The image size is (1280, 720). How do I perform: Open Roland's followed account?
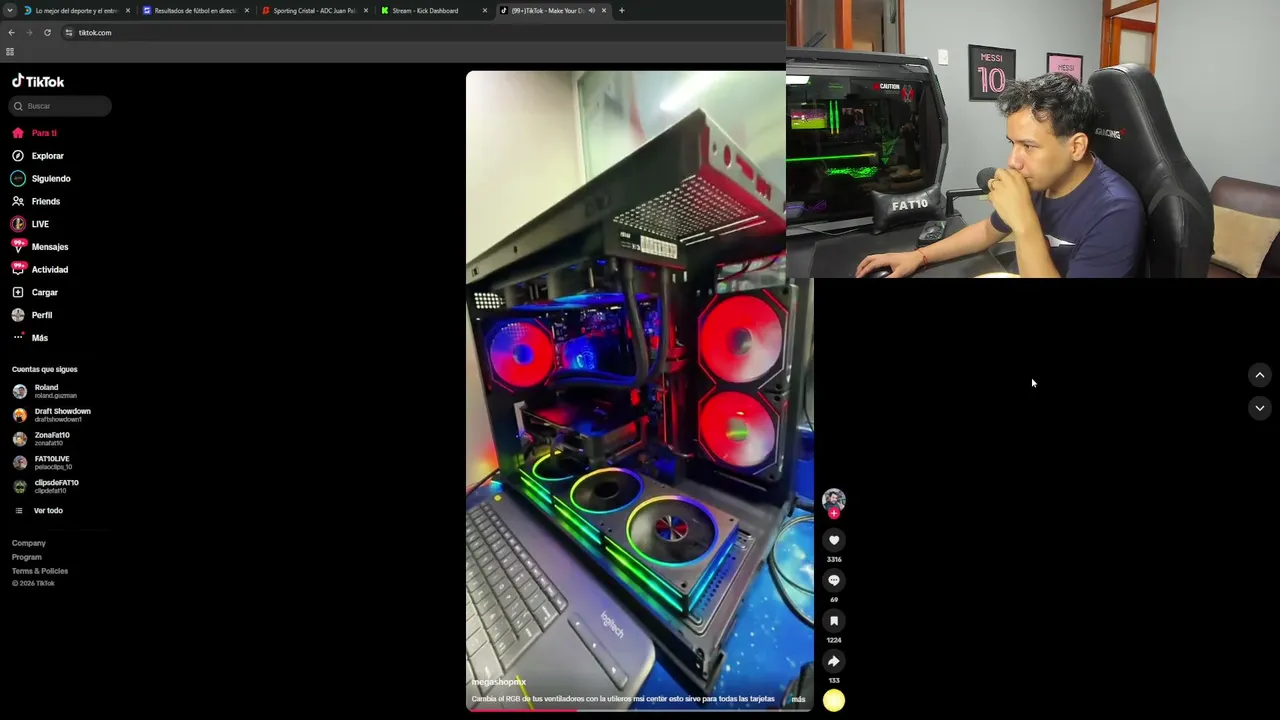click(55, 391)
